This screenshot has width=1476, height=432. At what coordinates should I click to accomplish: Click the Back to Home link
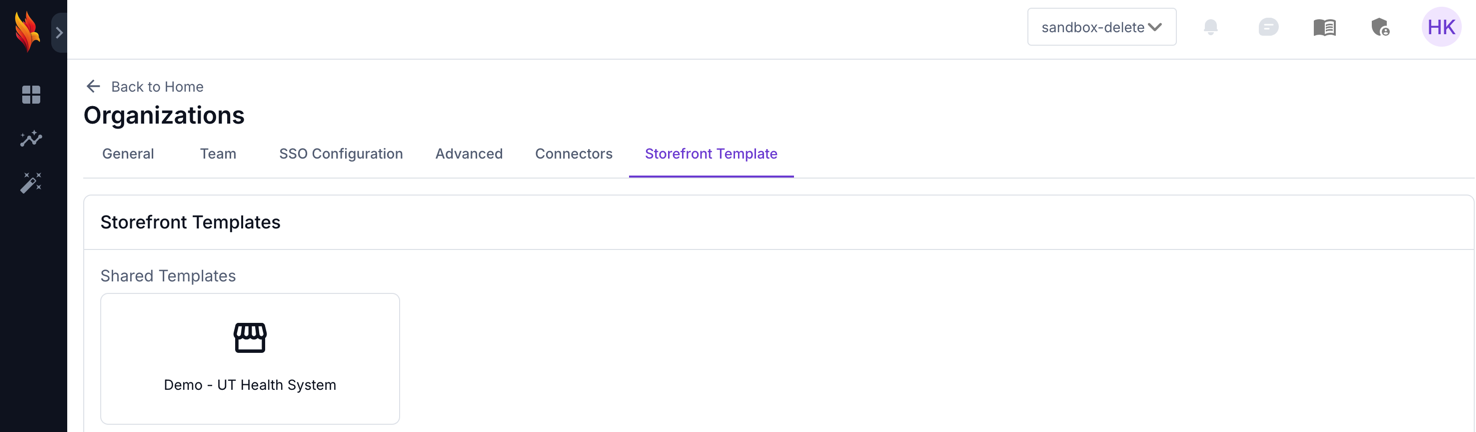click(157, 87)
